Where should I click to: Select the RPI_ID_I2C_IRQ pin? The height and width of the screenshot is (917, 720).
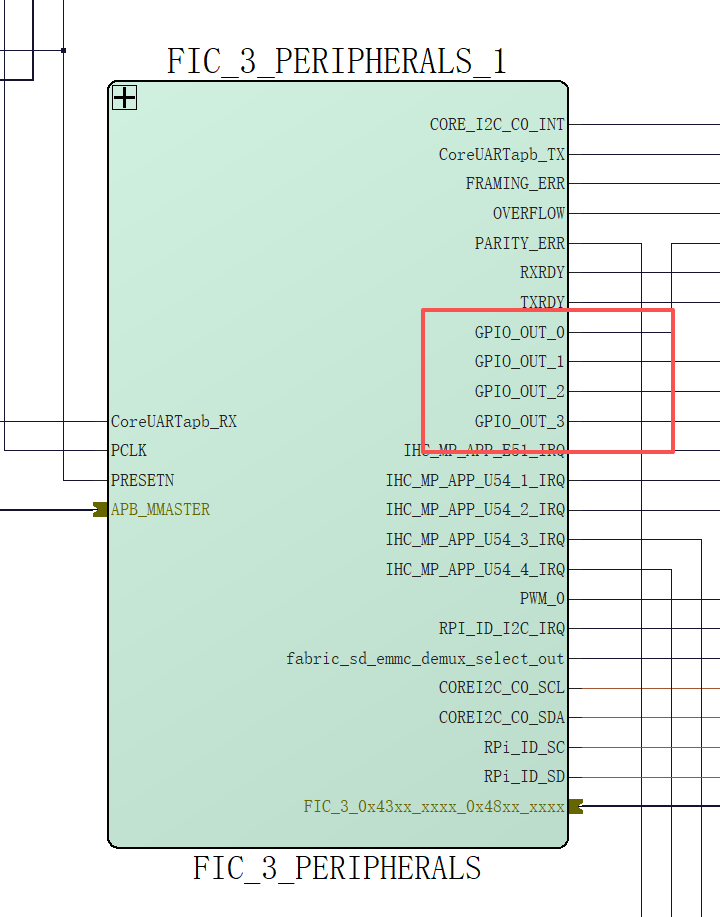(x=502, y=629)
